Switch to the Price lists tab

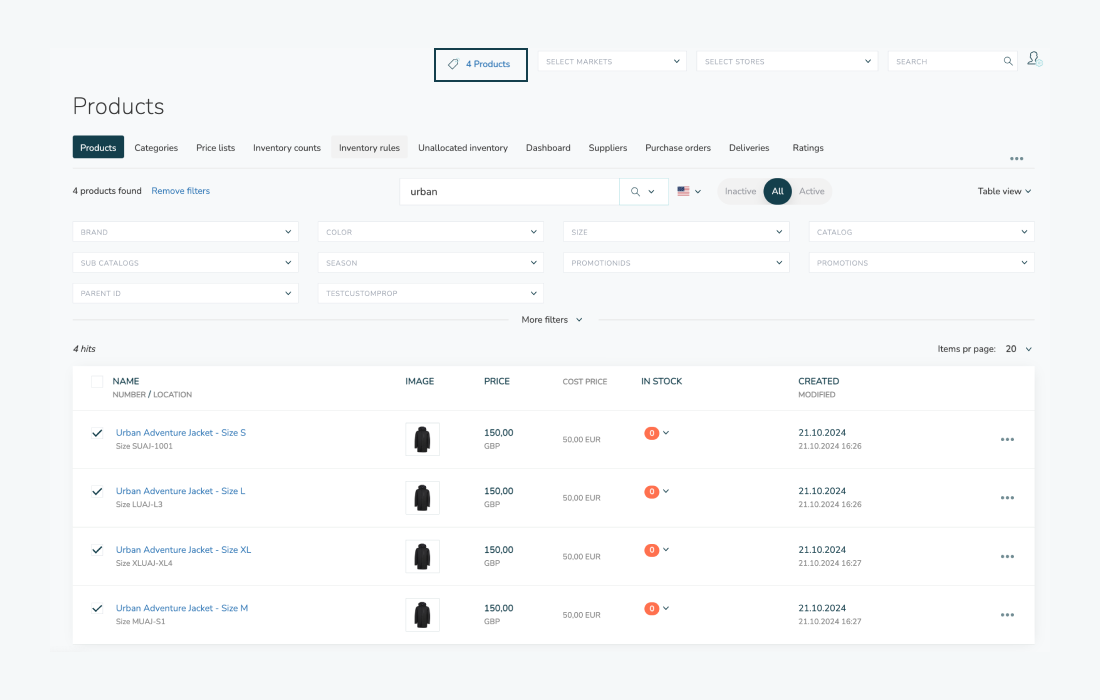215,148
